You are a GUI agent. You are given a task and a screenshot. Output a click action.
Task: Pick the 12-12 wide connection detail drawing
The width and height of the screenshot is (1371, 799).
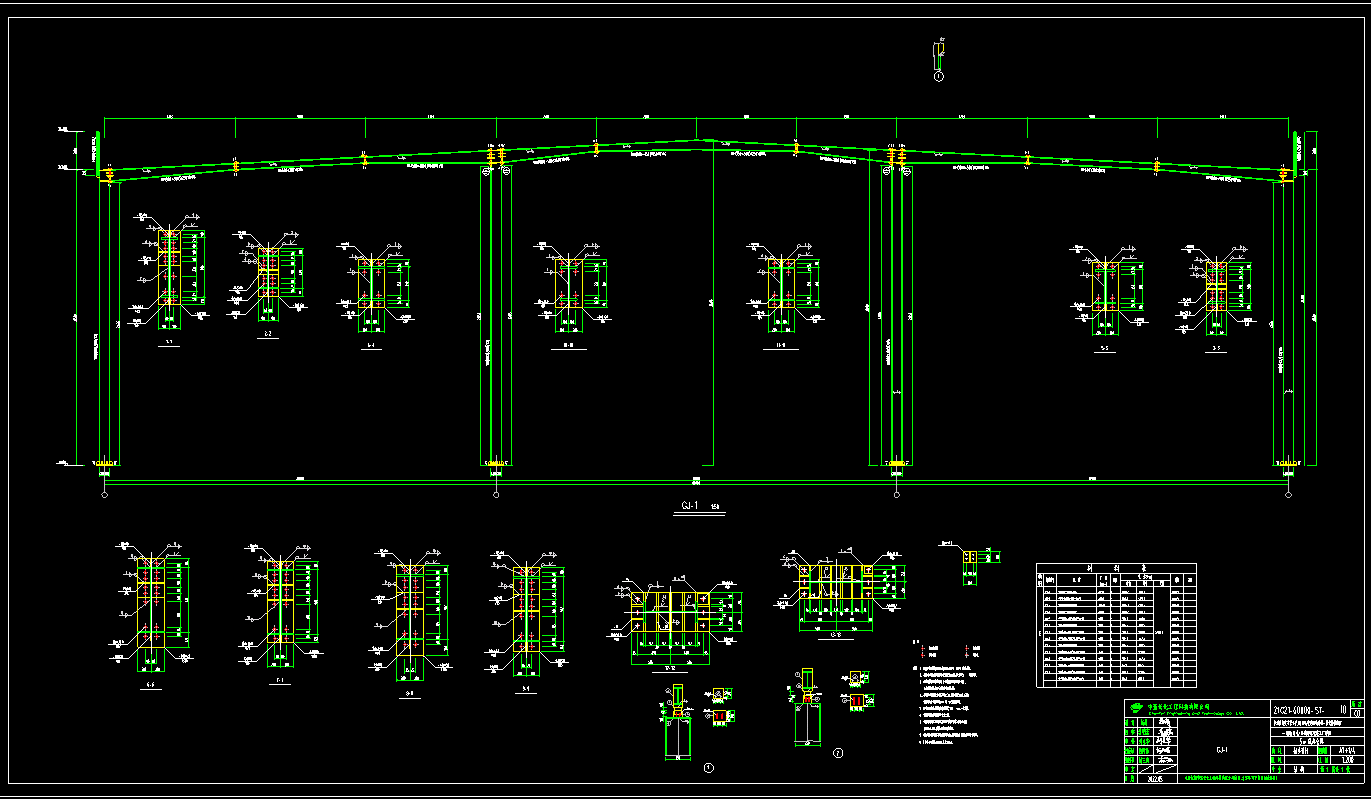coord(675,622)
